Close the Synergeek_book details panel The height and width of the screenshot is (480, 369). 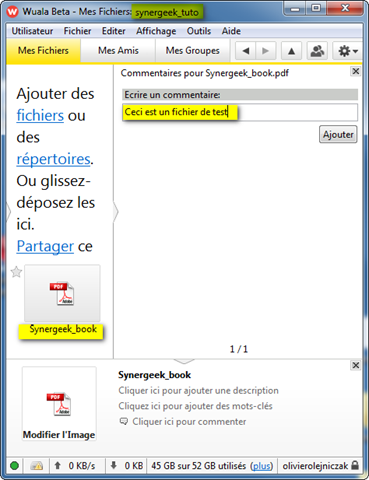click(356, 365)
